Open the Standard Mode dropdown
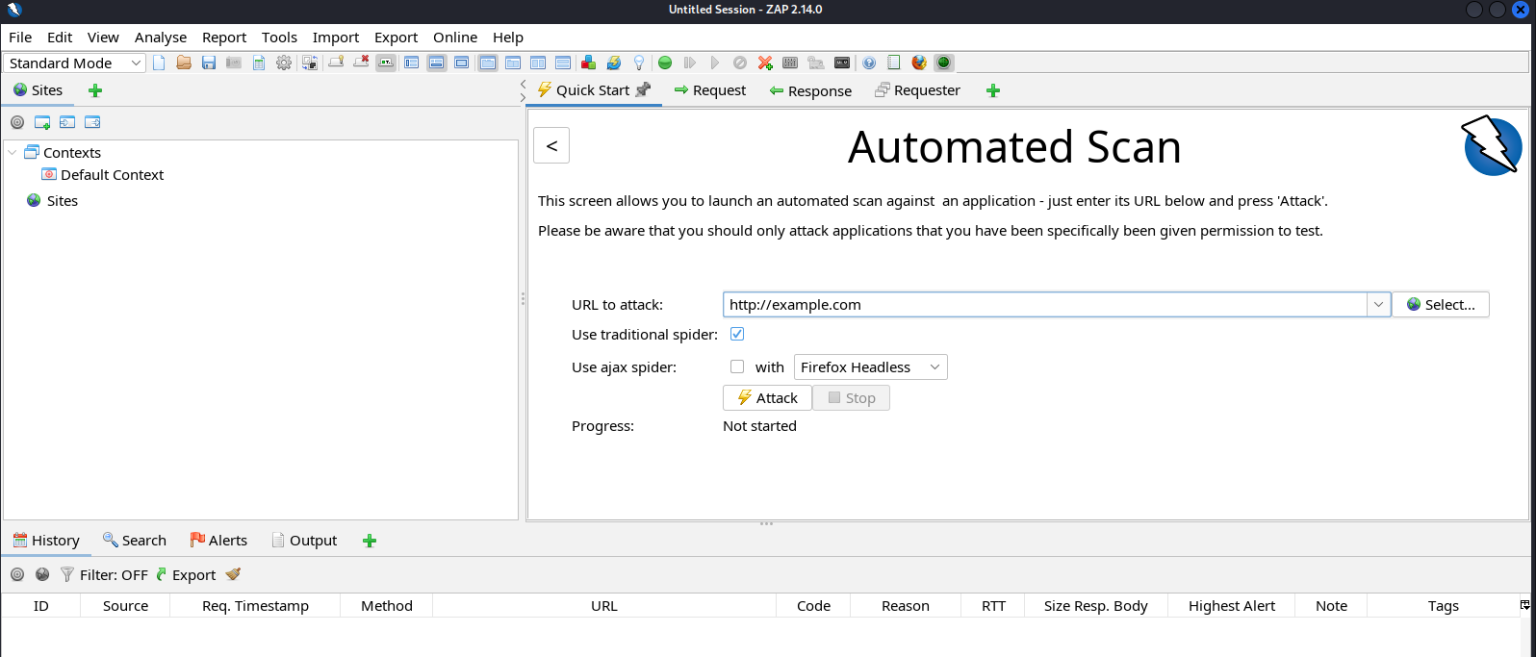This screenshot has height=657, width=1536. click(74, 62)
